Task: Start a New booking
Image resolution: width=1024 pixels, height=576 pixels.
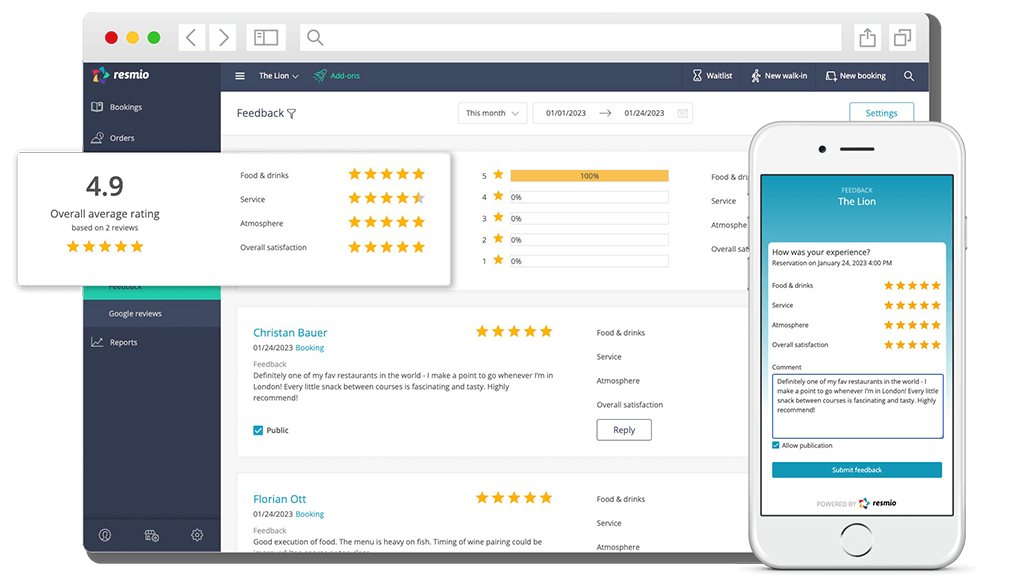Action: point(856,75)
